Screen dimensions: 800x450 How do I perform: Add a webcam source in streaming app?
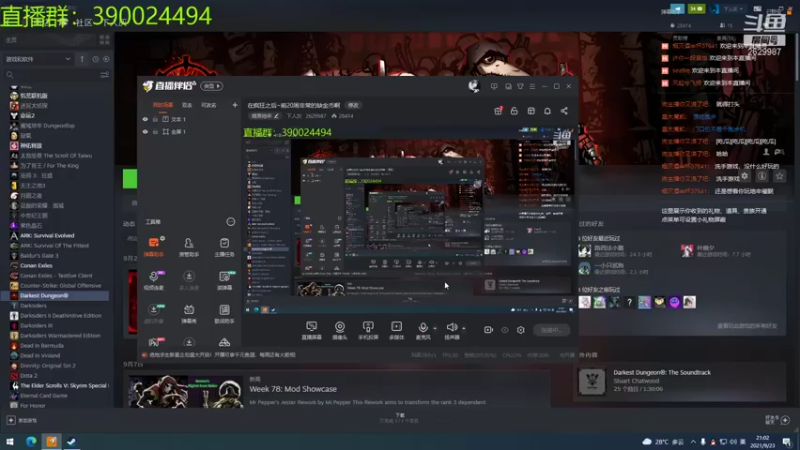[339, 330]
